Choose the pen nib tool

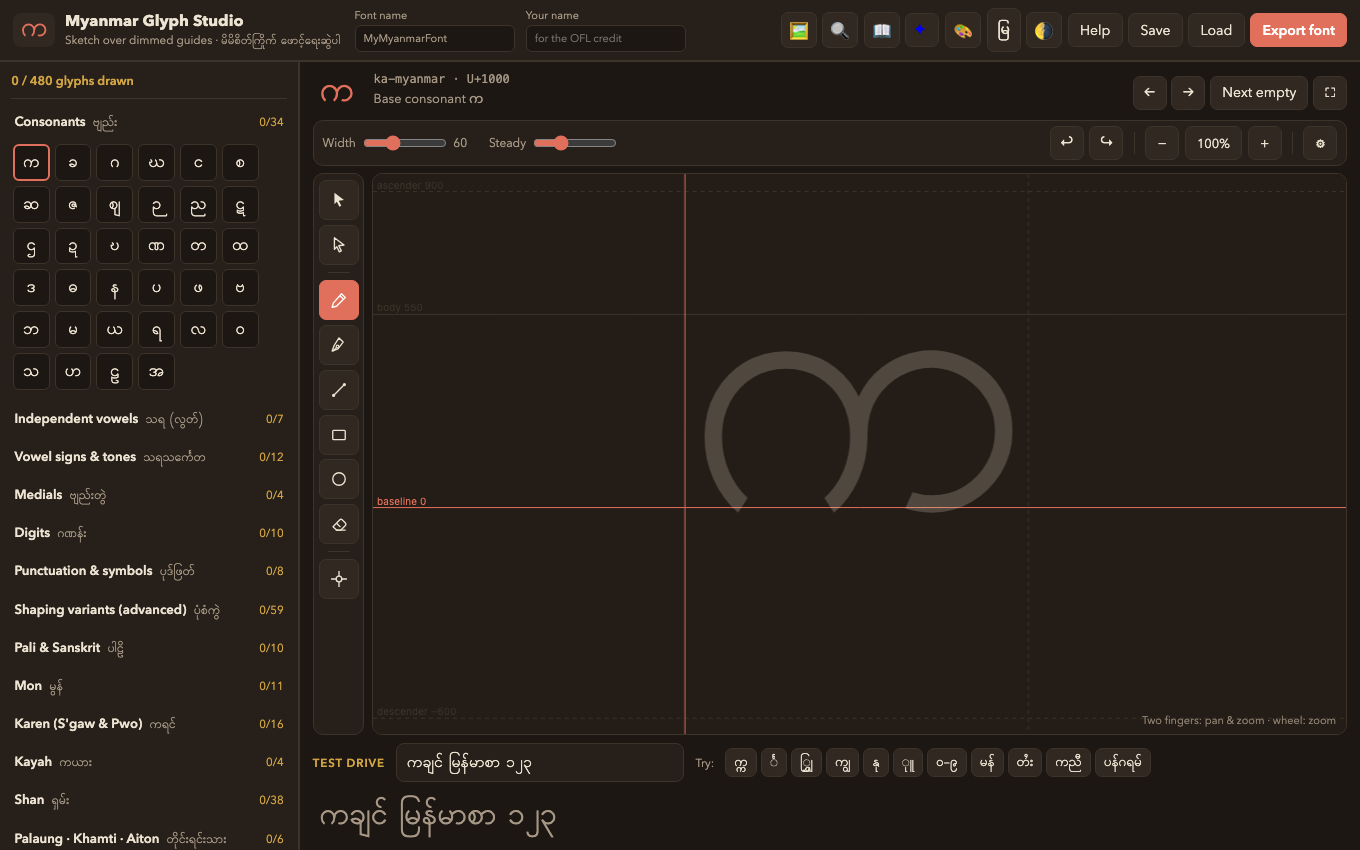339,345
